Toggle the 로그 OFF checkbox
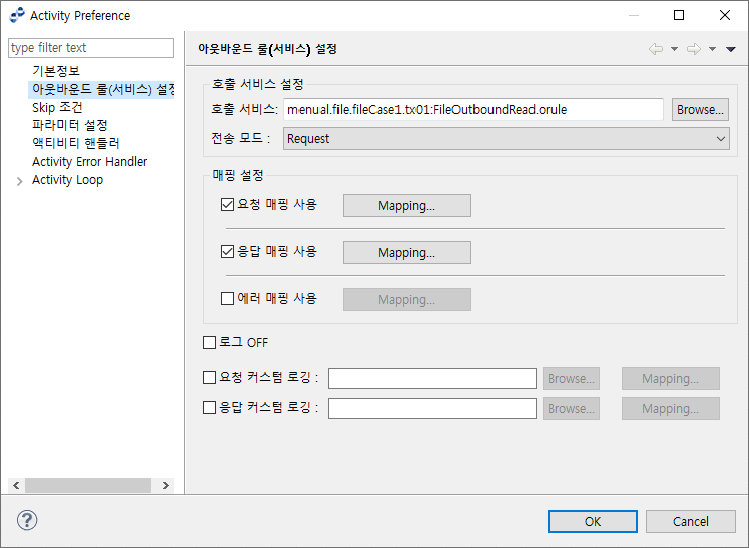Viewport: 749px width, 548px height. (210, 343)
